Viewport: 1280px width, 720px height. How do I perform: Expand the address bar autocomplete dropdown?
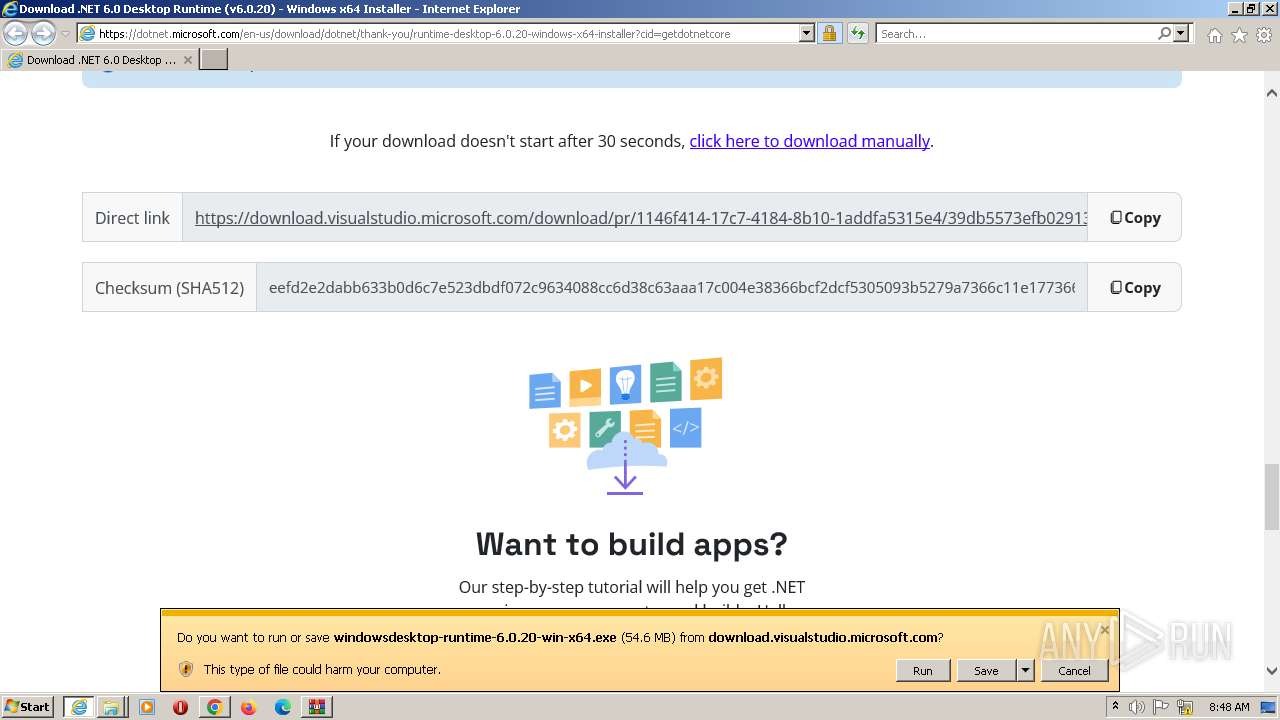point(807,34)
